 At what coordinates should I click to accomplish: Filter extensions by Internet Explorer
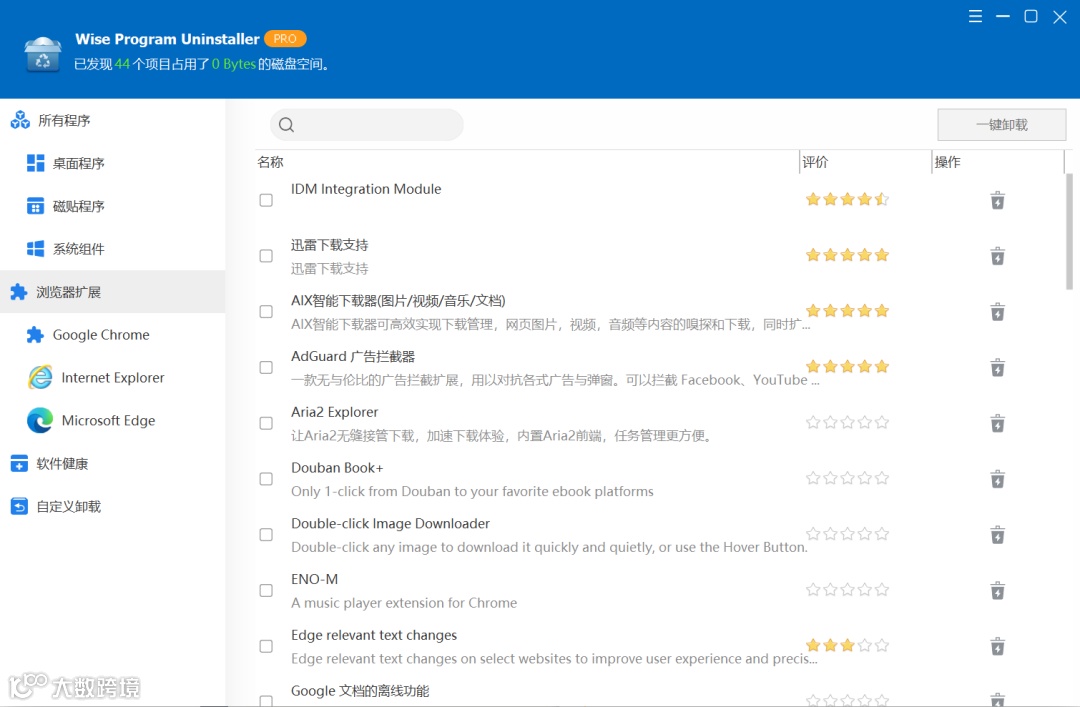pyautogui.click(x=112, y=378)
